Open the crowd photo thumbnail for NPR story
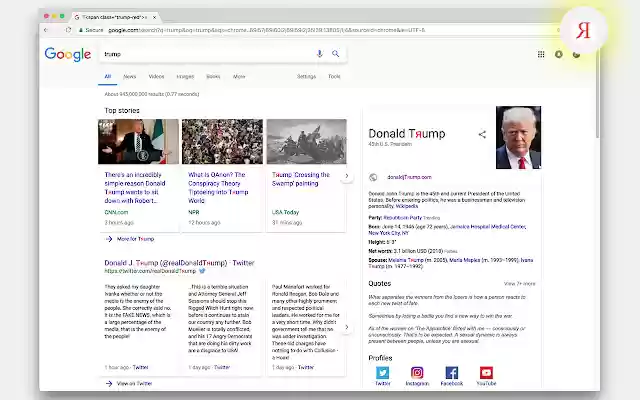 click(222, 142)
